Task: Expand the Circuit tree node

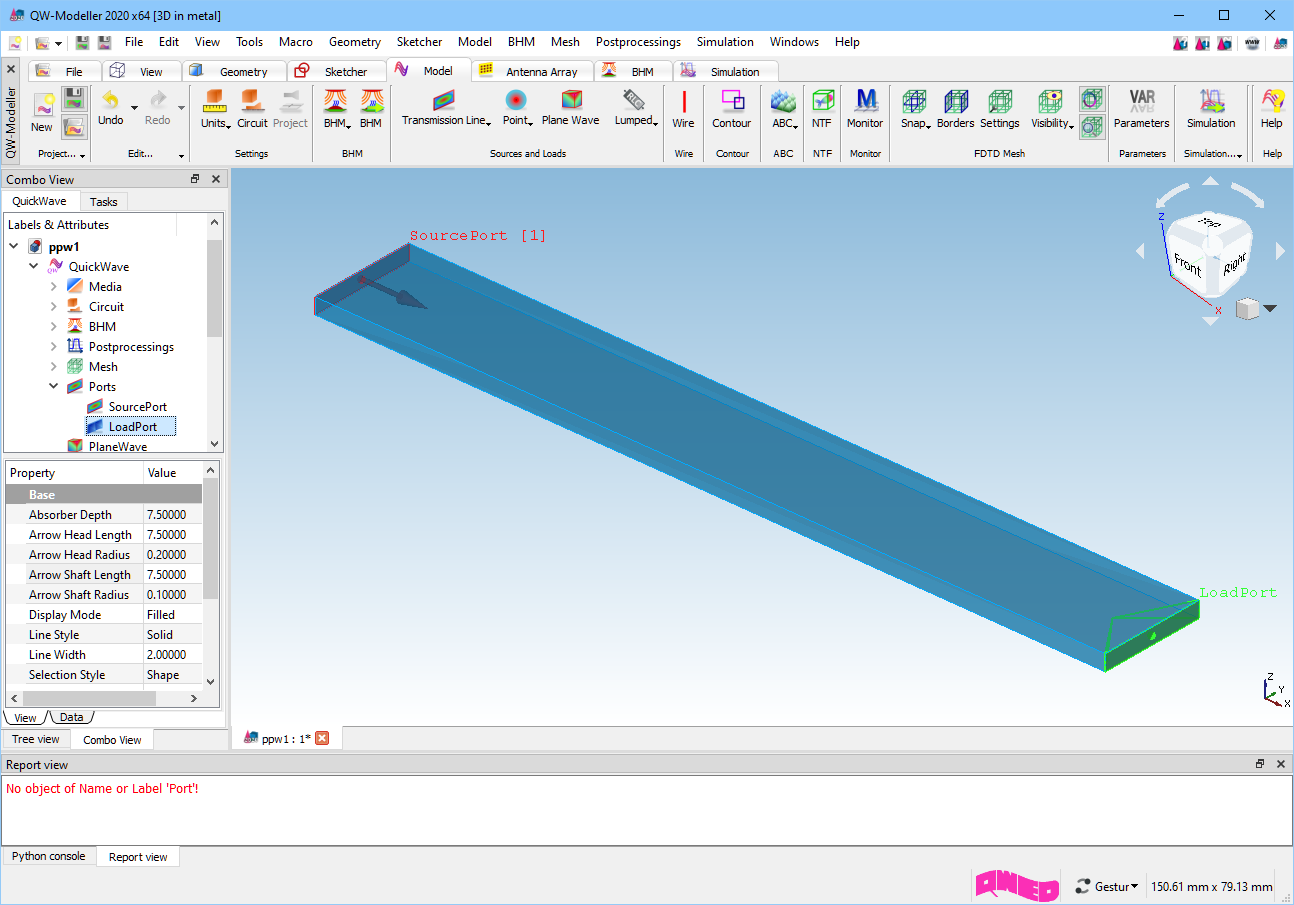Action: 54,307
